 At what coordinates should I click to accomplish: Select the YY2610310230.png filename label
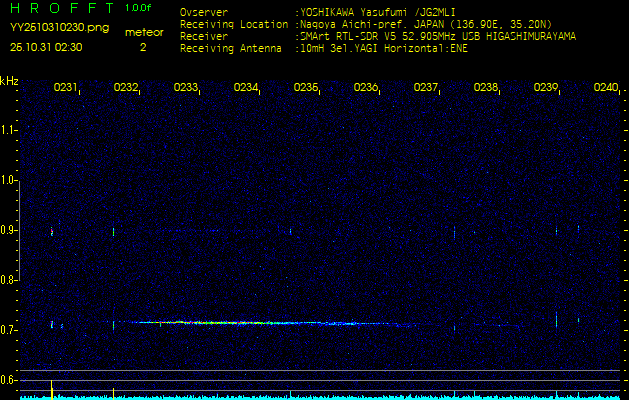tap(59, 28)
